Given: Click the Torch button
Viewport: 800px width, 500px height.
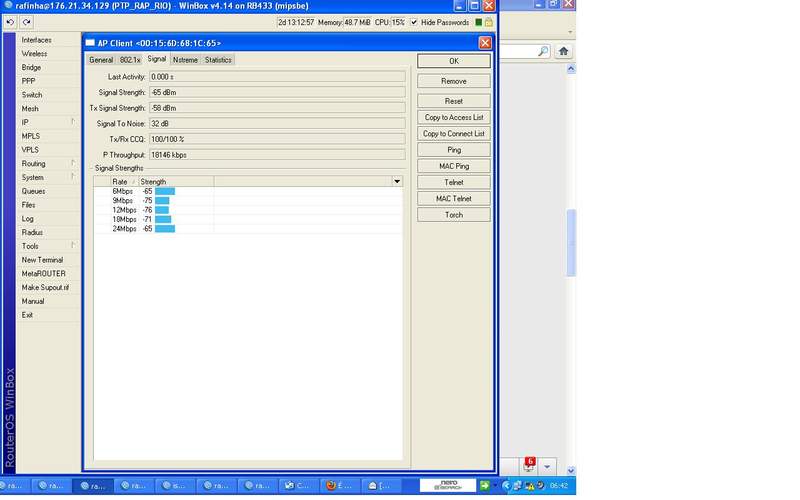Looking at the screenshot, I should pos(454,215).
